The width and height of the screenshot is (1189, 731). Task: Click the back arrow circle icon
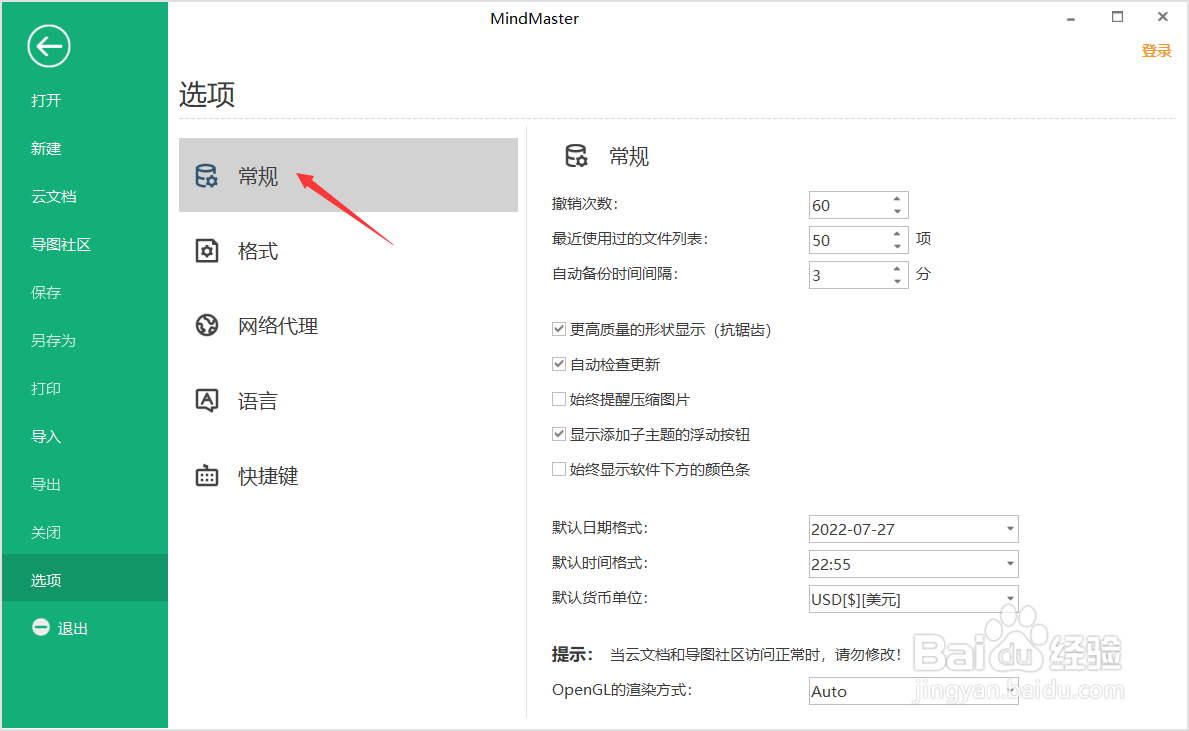point(49,46)
